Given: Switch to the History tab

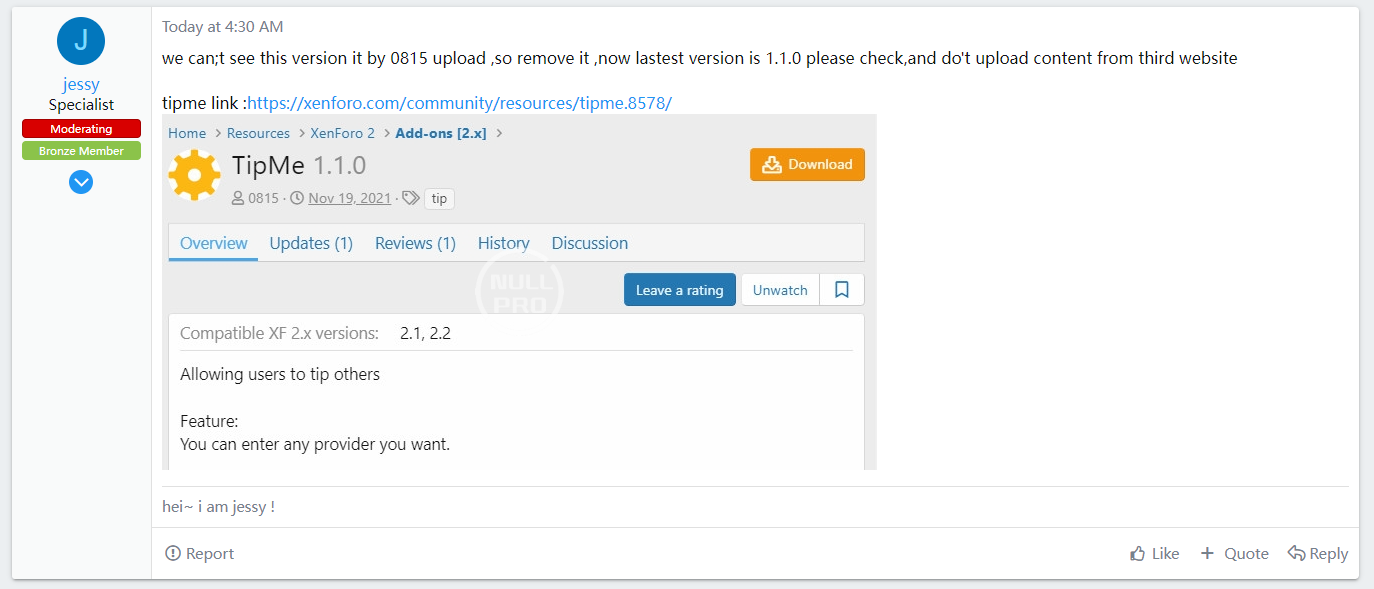Looking at the screenshot, I should tap(504, 243).
